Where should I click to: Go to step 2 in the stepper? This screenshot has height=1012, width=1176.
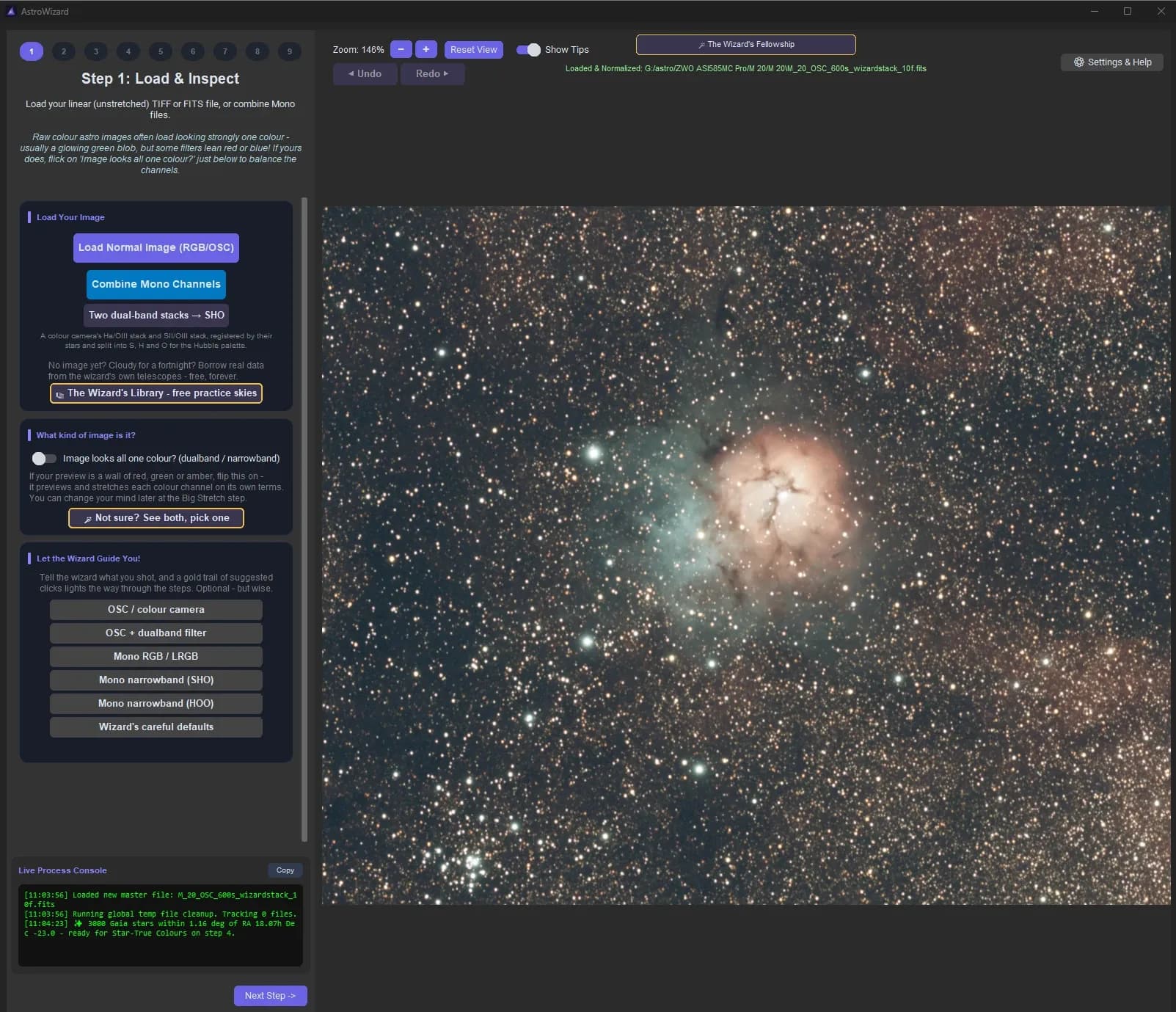pyautogui.click(x=64, y=51)
